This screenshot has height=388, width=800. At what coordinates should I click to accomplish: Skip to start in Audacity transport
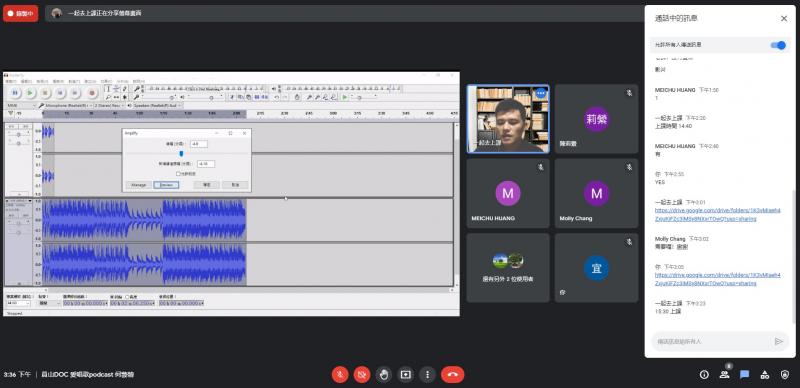click(60, 93)
